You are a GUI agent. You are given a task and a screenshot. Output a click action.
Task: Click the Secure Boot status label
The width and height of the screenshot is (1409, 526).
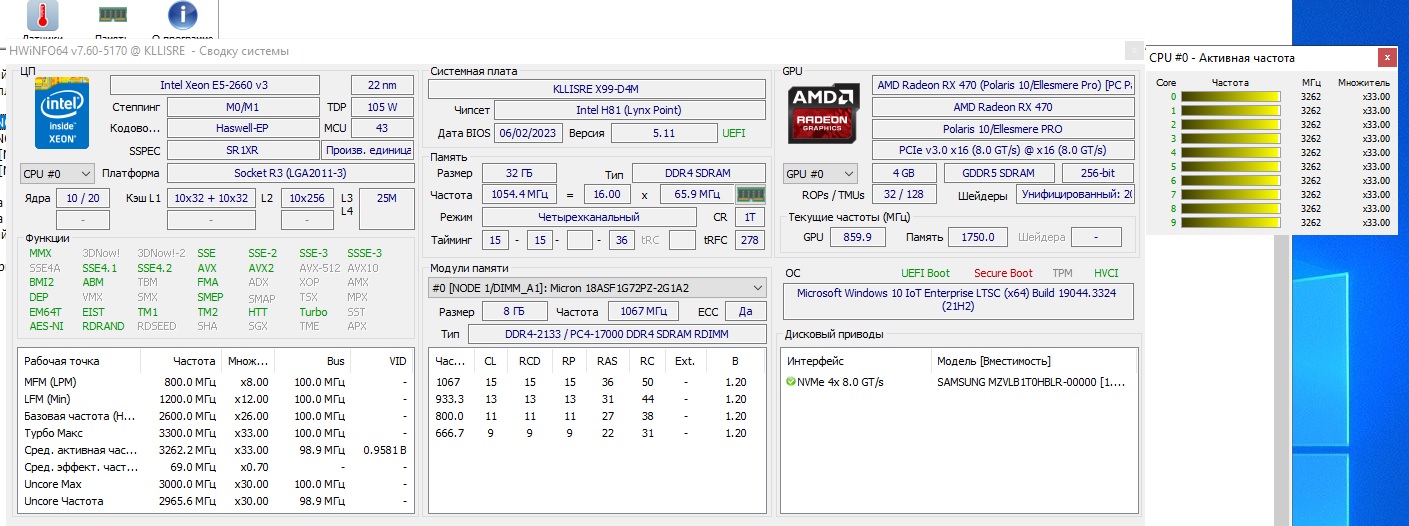coord(1003,273)
